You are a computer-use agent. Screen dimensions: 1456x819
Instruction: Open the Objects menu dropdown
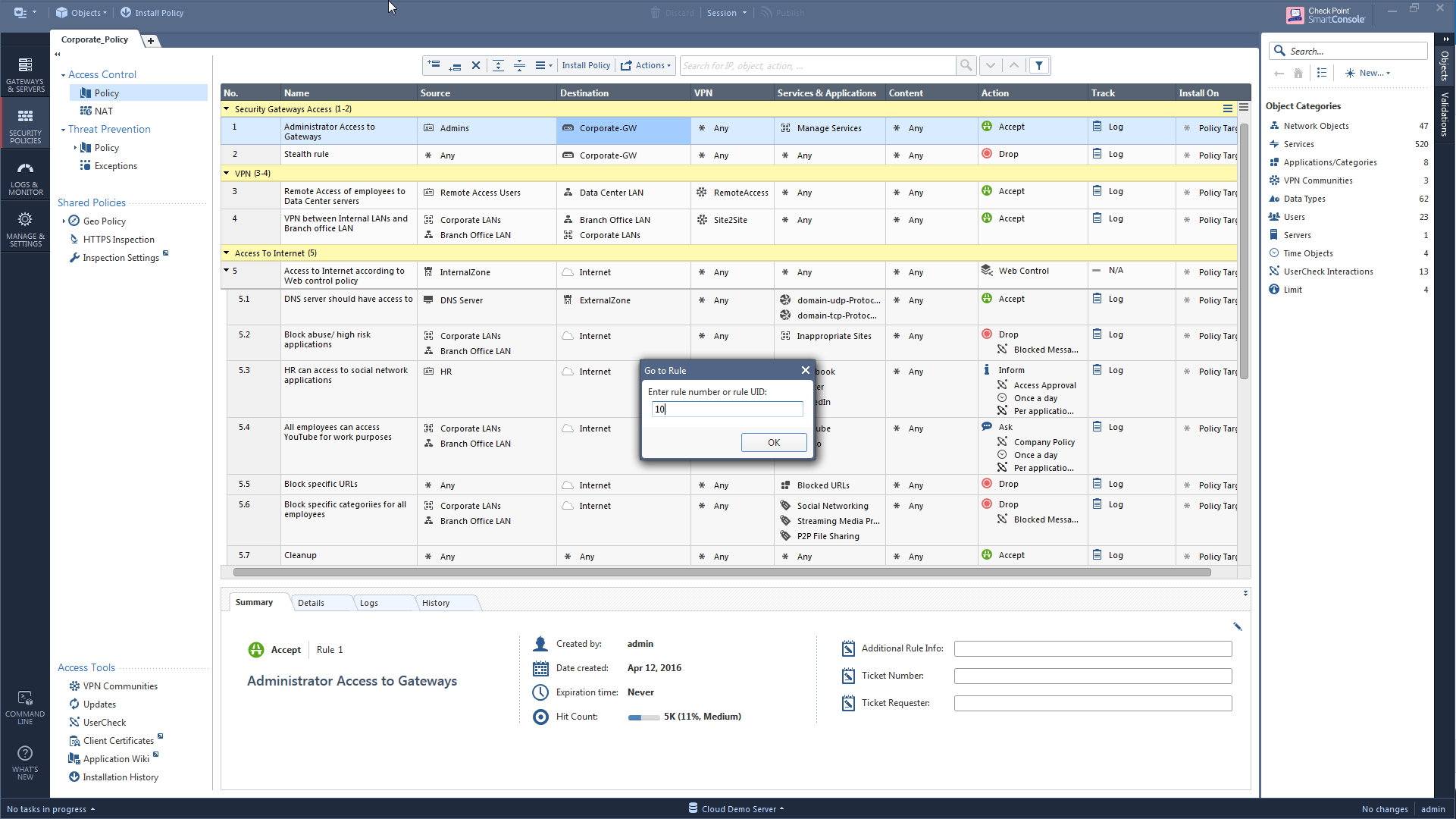point(81,13)
